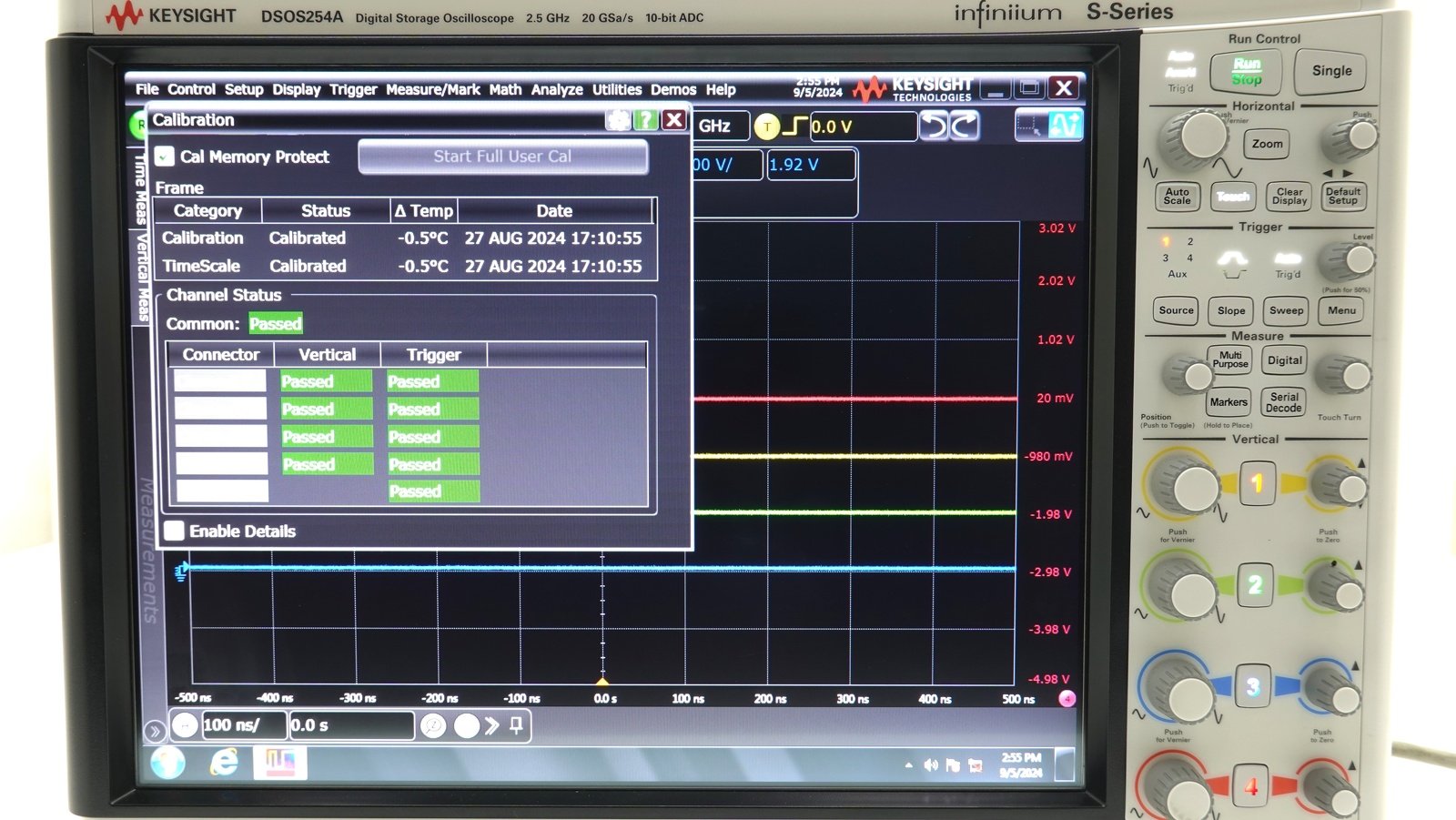Viewport: 1456px width, 820px height.
Task: Open the Trigger menu
Action: (x=353, y=89)
